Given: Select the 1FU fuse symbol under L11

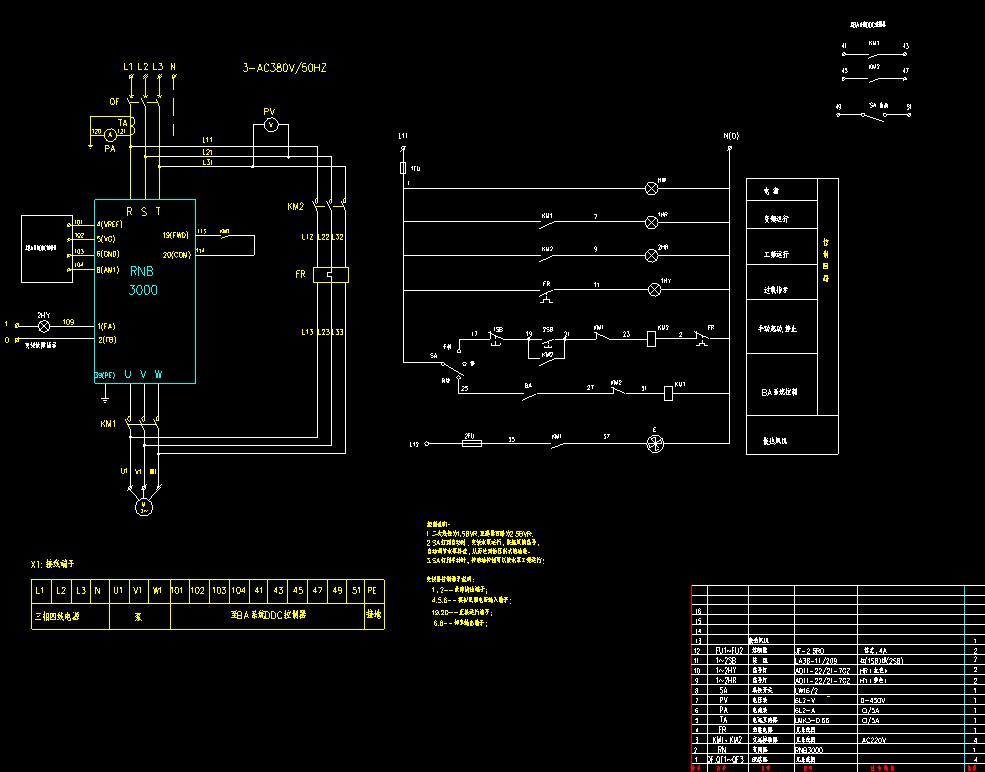Looking at the screenshot, I should [x=403, y=168].
